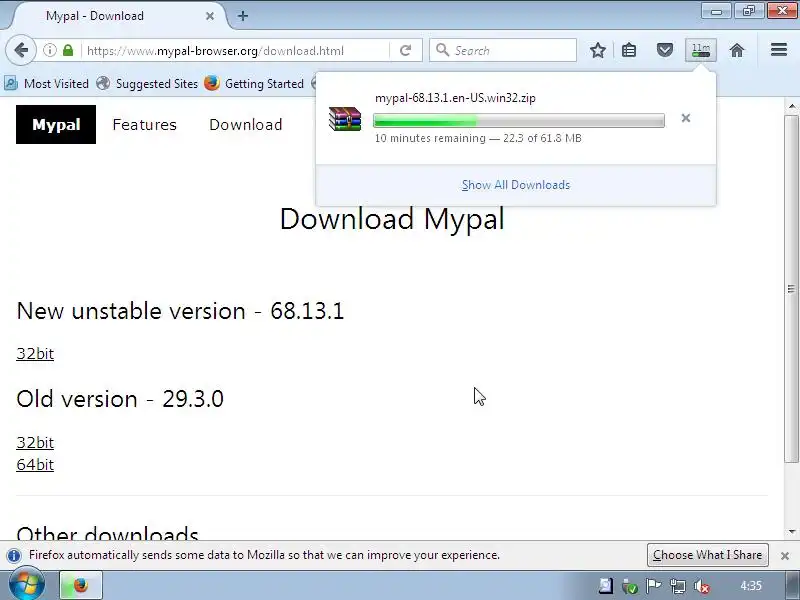
Task: Download 64bit of old version
Action: click(x=35, y=465)
